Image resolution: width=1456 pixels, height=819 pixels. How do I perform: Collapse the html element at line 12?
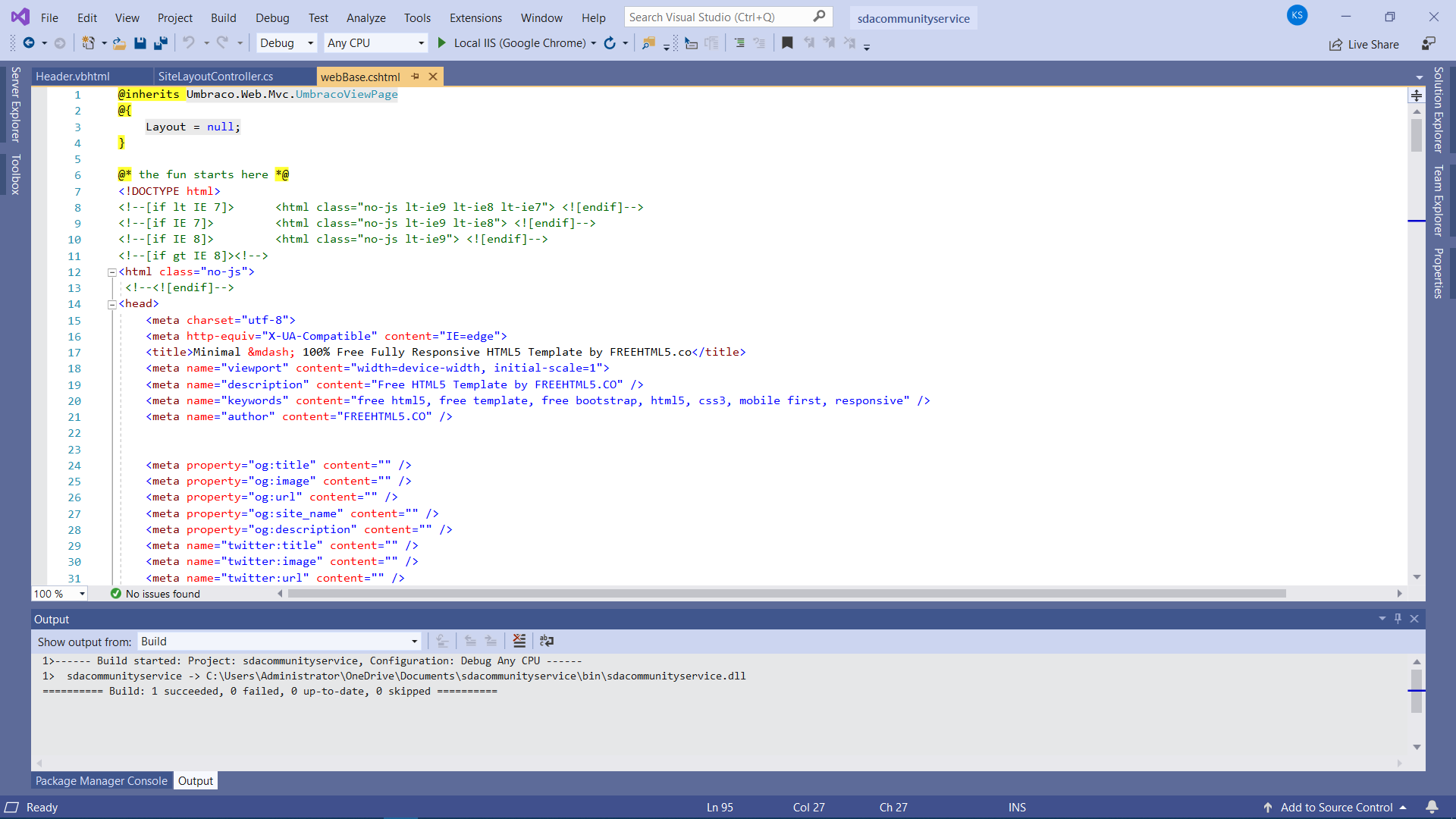pyautogui.click(x=112, y=272)
